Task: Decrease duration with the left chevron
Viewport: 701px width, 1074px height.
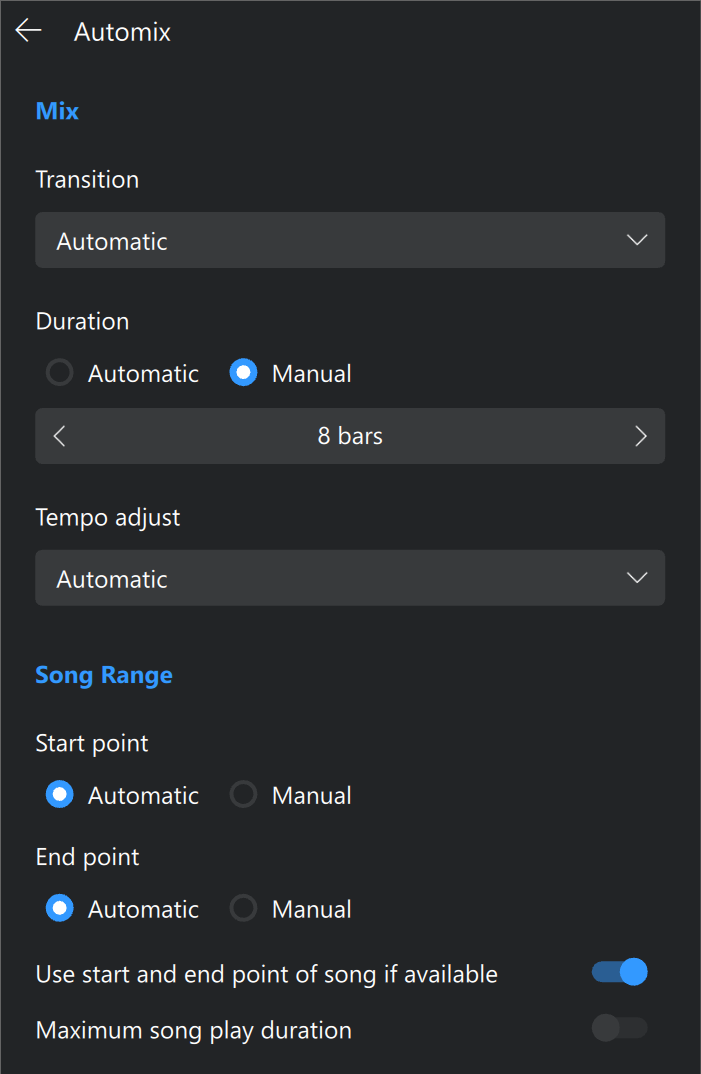Action: click(60, 436)
